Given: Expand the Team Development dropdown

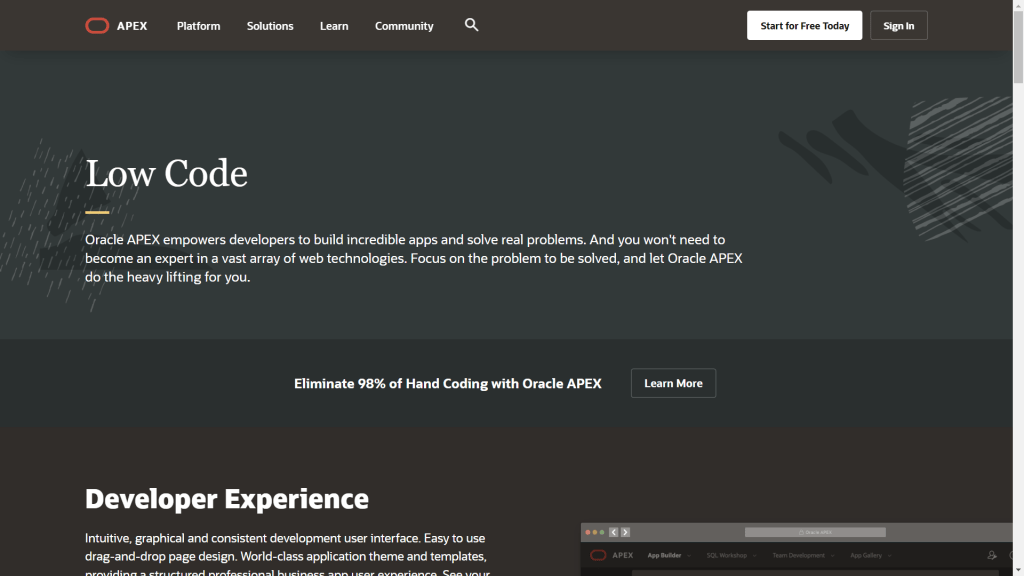Looking at the screenshot, I should 803,555.
